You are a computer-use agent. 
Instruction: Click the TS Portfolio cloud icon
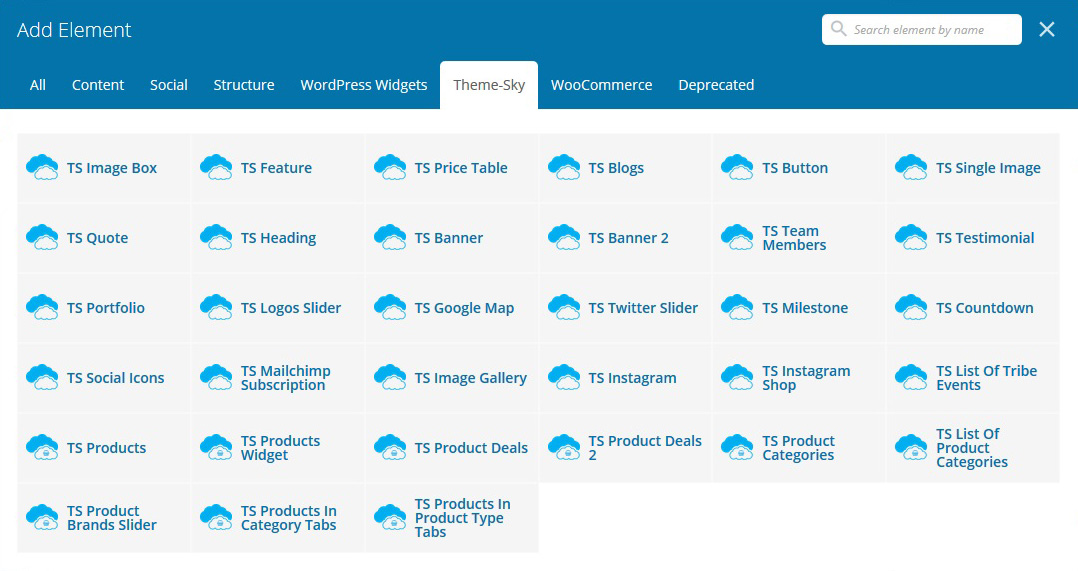42,308
